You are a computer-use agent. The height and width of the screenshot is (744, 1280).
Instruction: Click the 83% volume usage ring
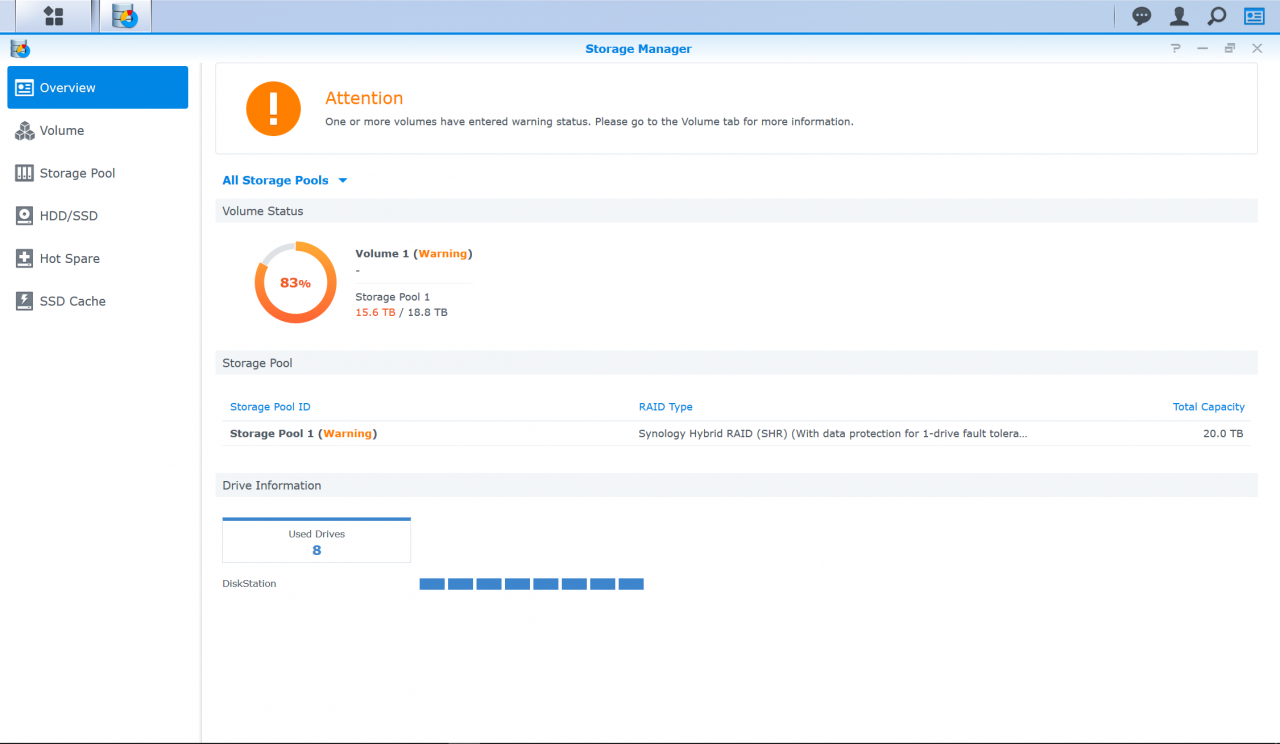pyautogui.click(x=295, y=283)
